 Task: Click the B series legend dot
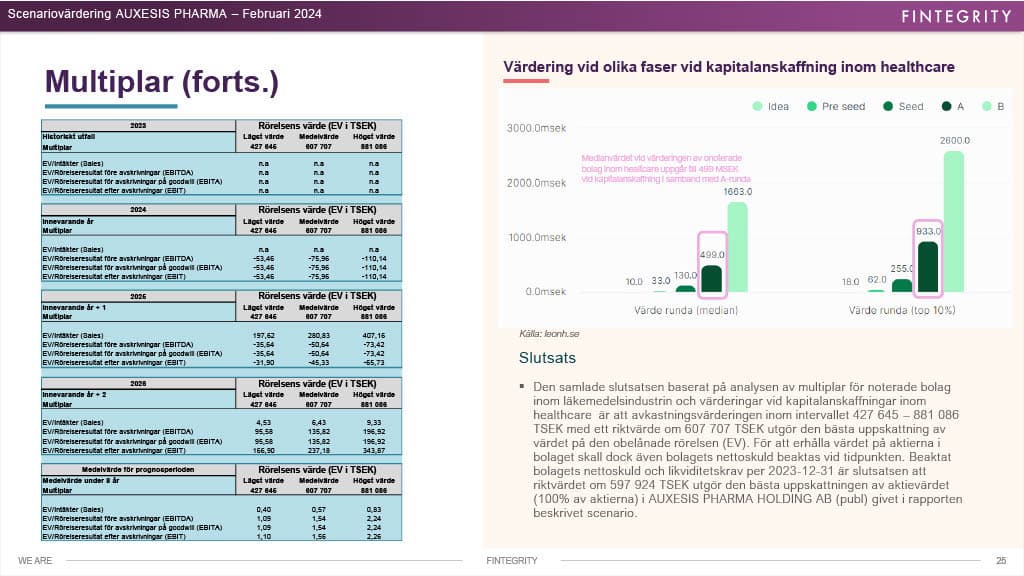pos(987,106)
